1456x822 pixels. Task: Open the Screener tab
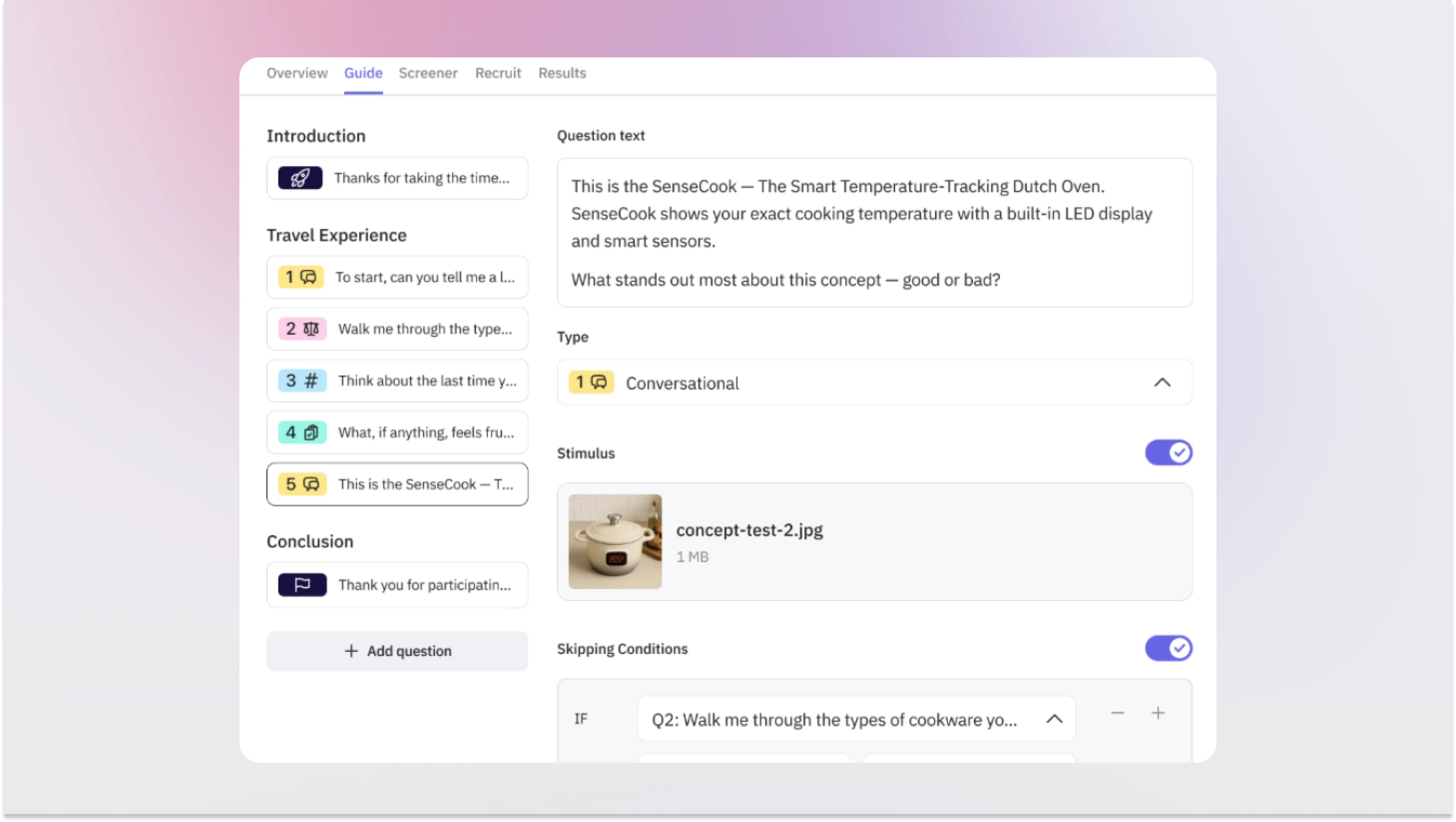point(428,73)
